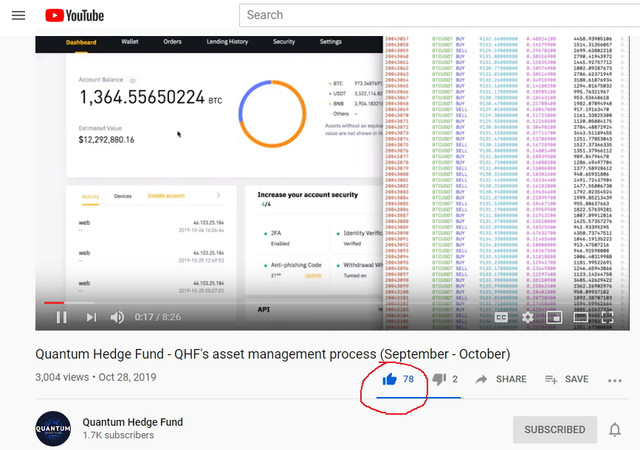Click the Devices tab in activity panel

click(x=123, y=196)
